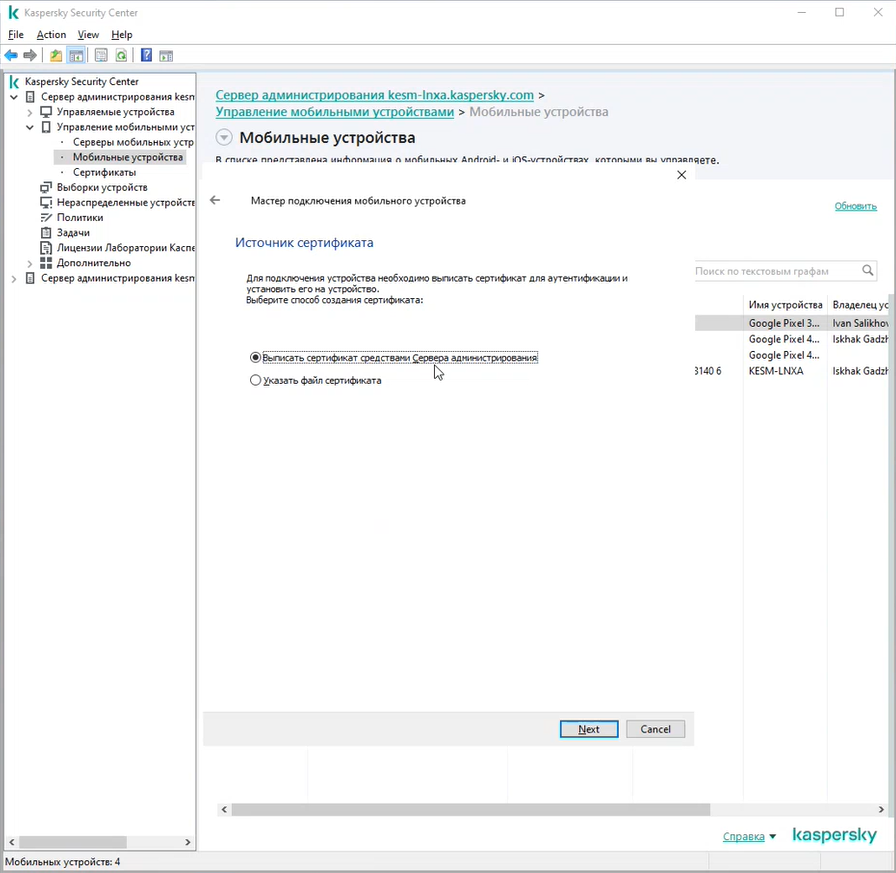Click the Выборки устройств icon
The image size is (896, 873).
click(46, 187)
